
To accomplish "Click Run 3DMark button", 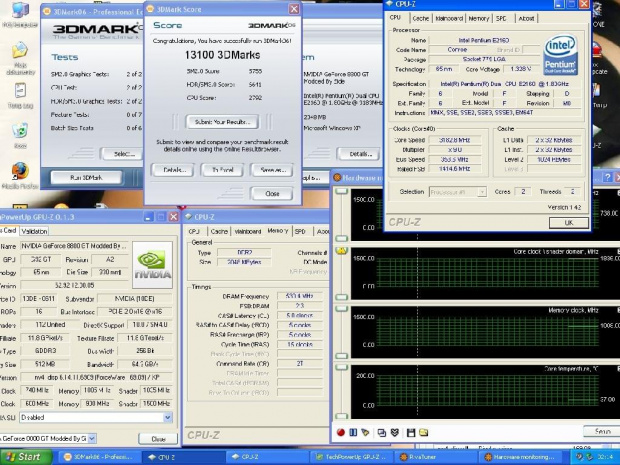I will 86,178.
